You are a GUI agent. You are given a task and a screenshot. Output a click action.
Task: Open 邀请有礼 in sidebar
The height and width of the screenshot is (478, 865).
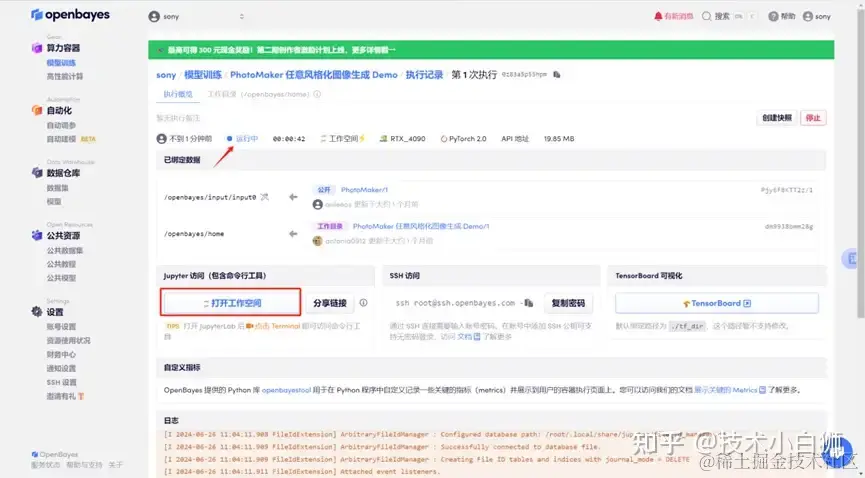pos(61,396)
